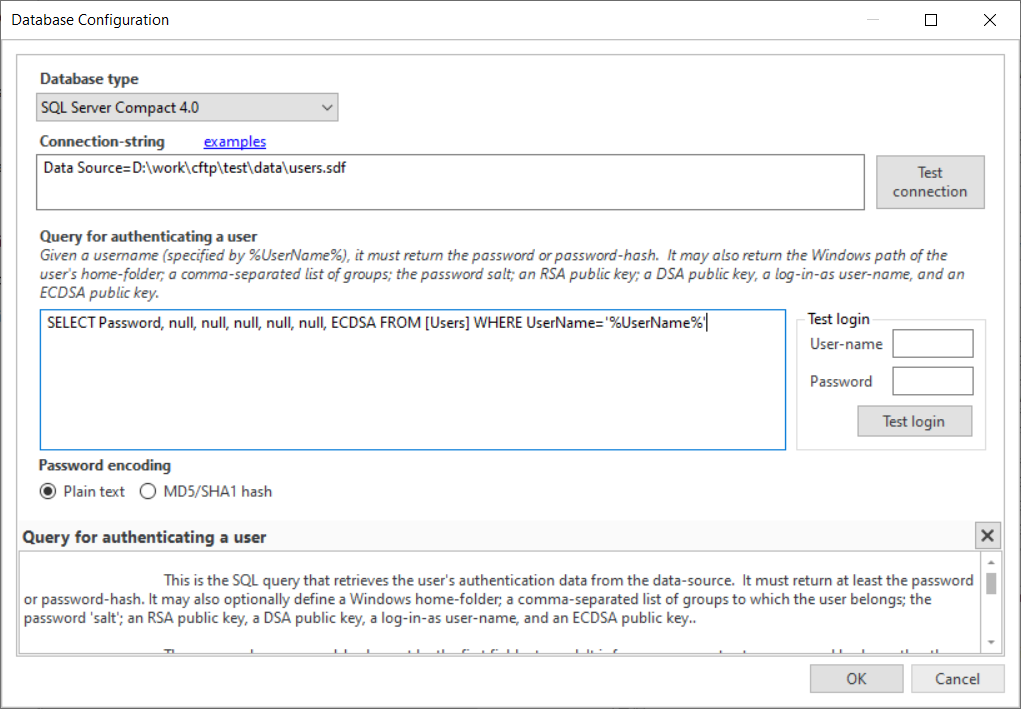This screenshot has height=709, width=1021.
Task: Click the Password test login field
Action: pos(932,380)
